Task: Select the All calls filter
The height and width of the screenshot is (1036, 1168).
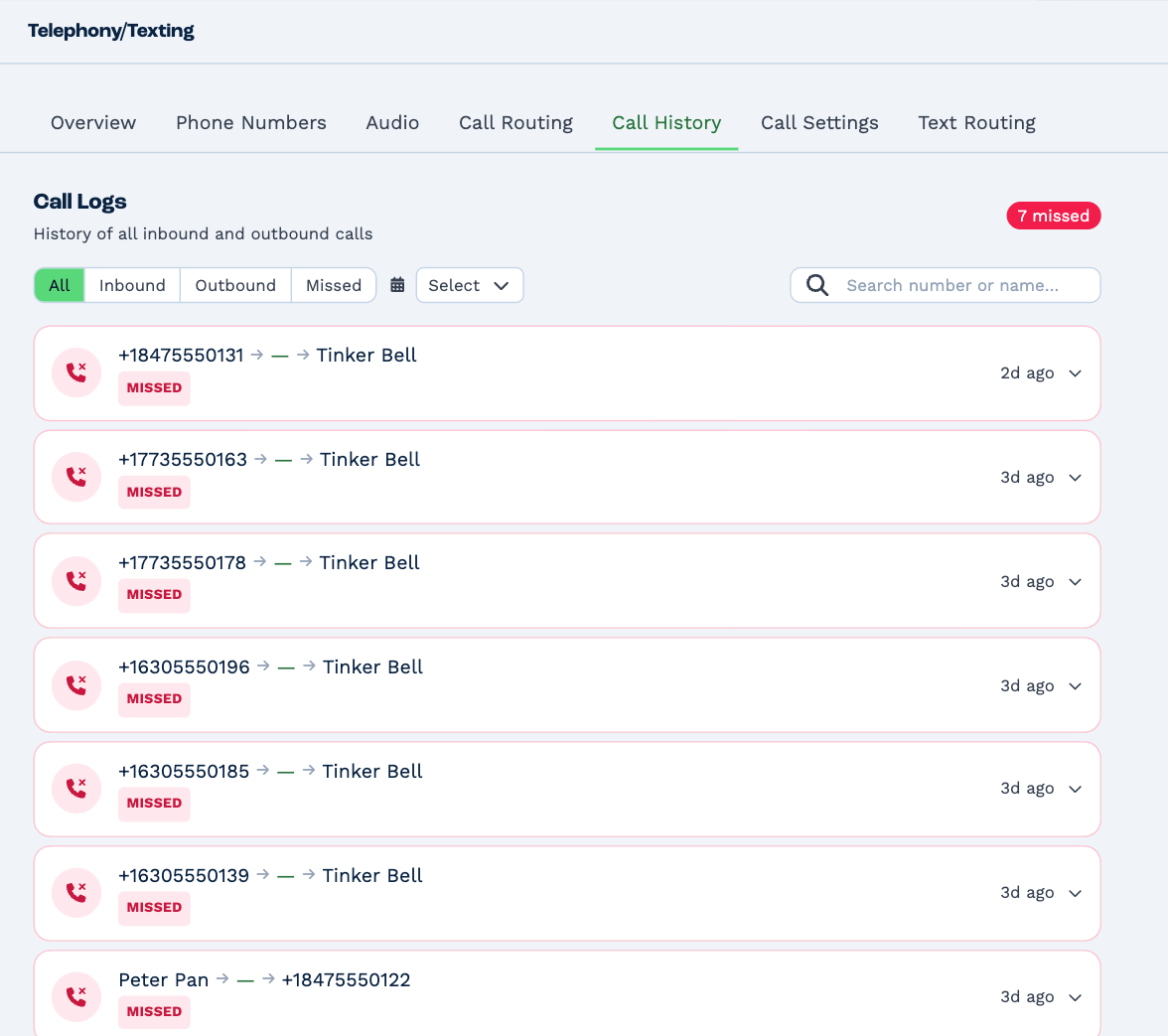Action: [60, 285]
